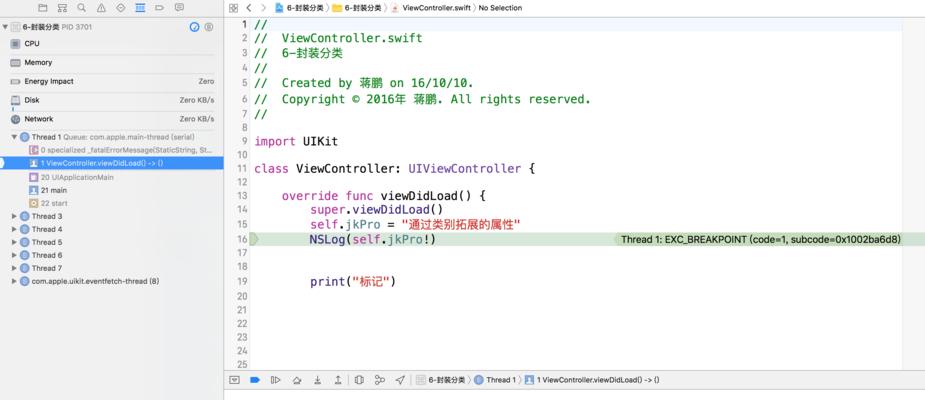Viewport: 925px width, 400px height.
Task: Click the Step into debug icon
Action: point(317,380)
